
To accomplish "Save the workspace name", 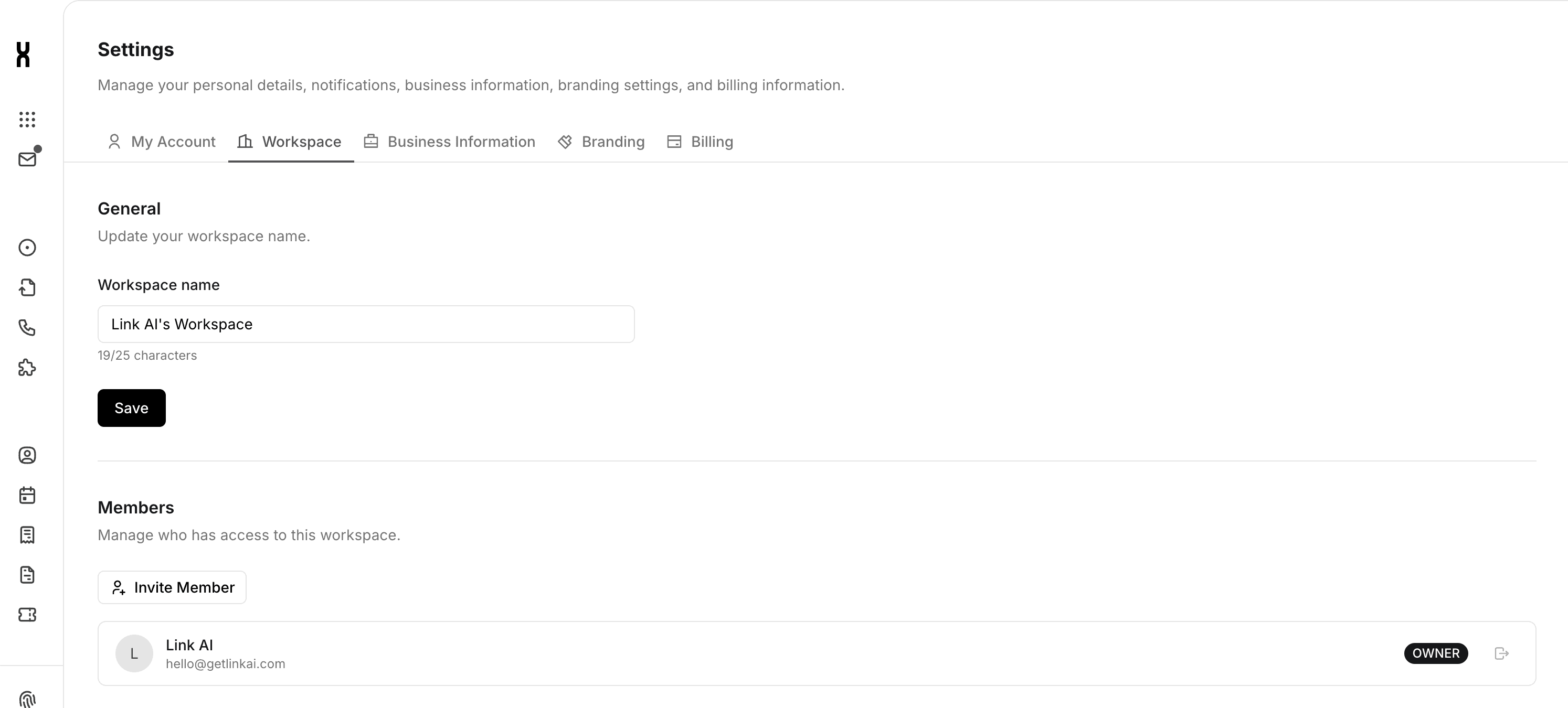I will 132,408.
